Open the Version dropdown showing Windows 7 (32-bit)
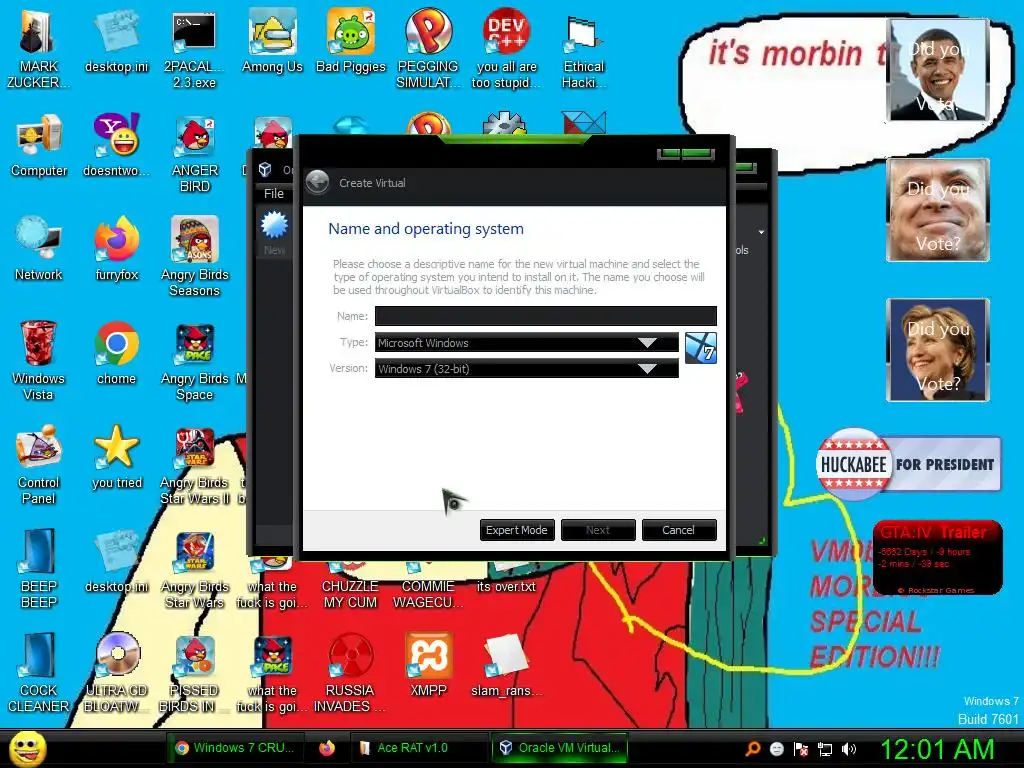Screen dimensions: 1024x768 (526, 369)
